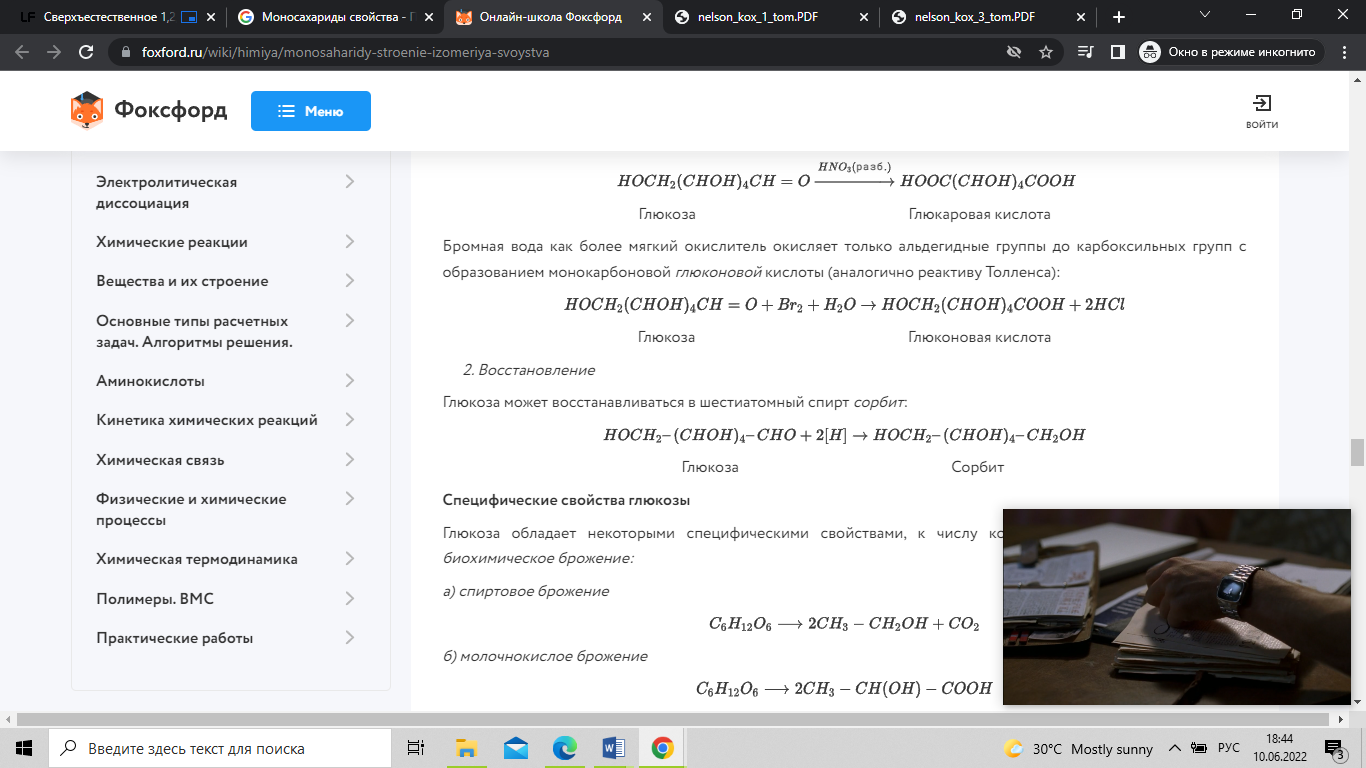Switch to the nelson_kox_1_tom.PDF tab
This screenshot has height=768, width=1366.
(x=770, y=17)
